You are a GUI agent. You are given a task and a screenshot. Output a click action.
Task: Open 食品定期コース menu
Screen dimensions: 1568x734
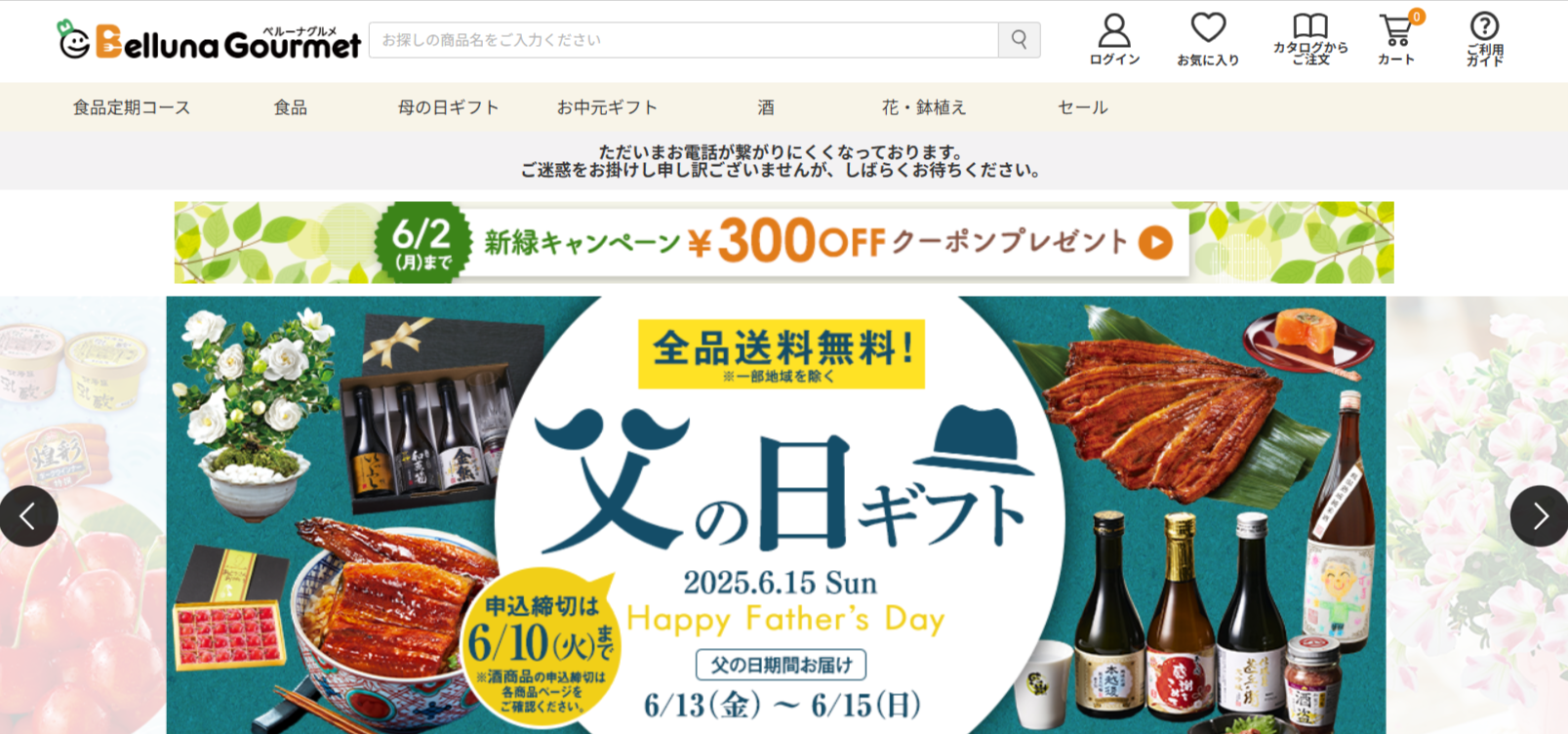tap(132, 107)
